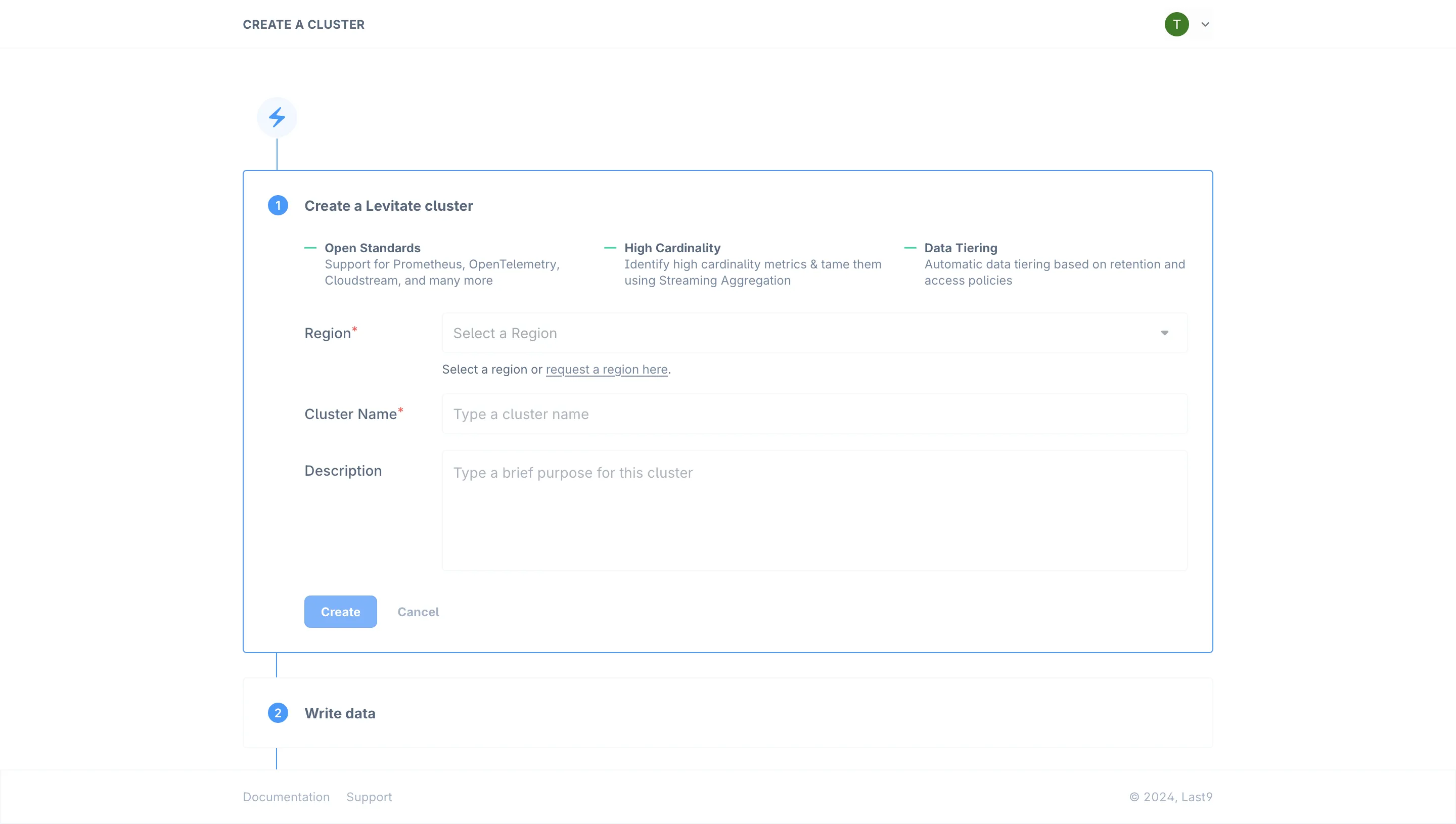Click the step 2 number badge

tap(278, 713)
